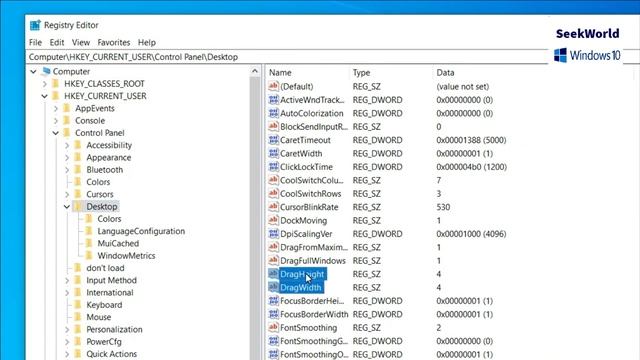Expand the Input Method key
This screenshot has width=640, height=360.
(x=67, y=280)
